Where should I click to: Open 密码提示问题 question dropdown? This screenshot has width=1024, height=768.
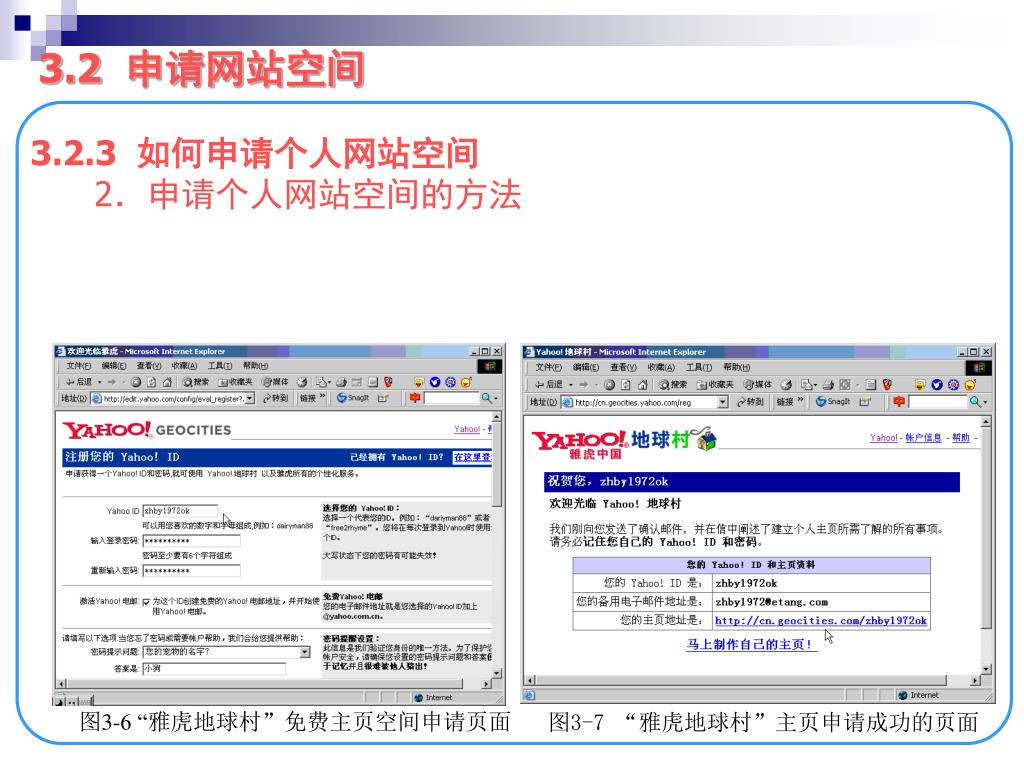point(305,652)
